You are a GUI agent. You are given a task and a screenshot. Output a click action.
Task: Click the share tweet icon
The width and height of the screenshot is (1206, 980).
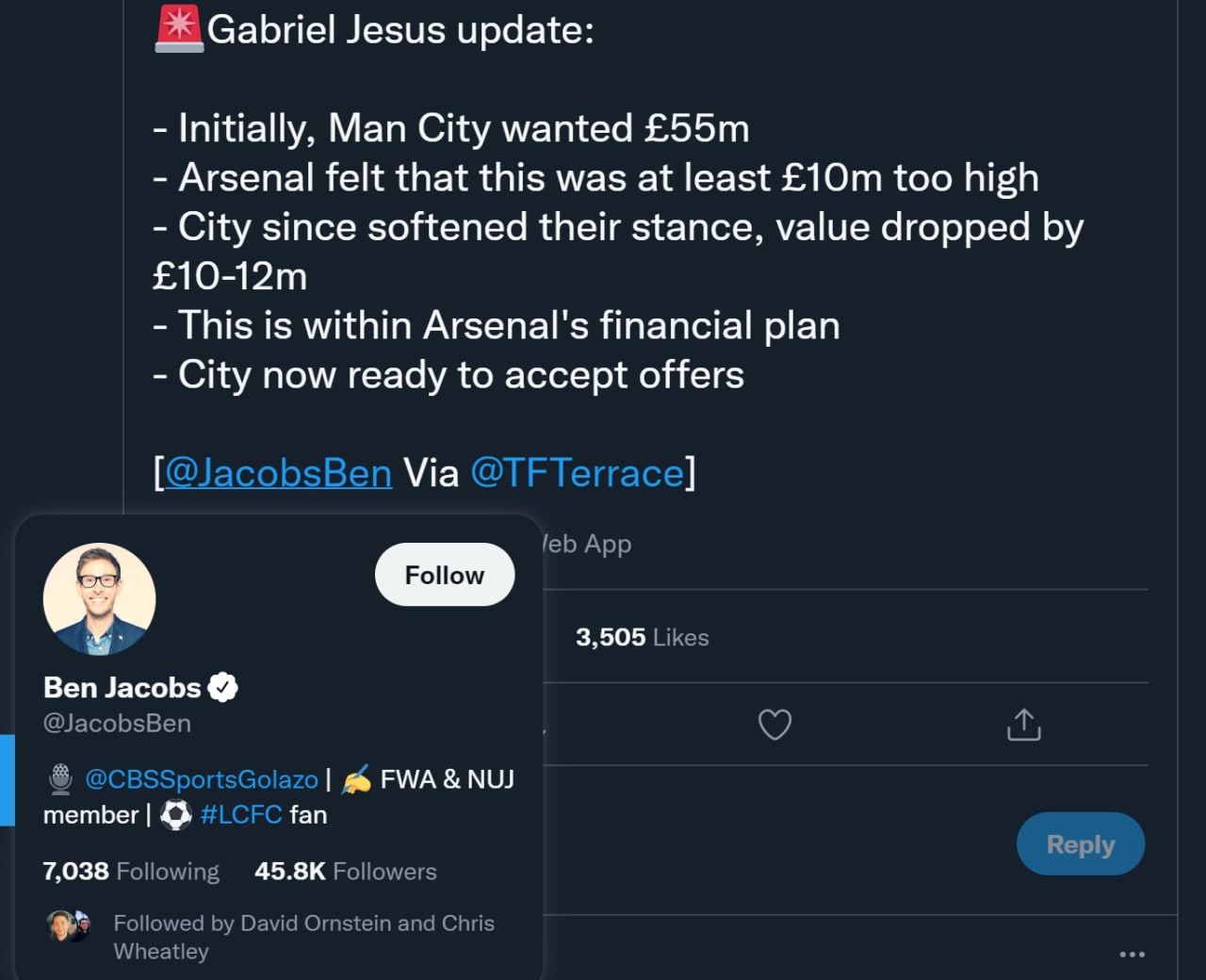tap(1023, 725)
